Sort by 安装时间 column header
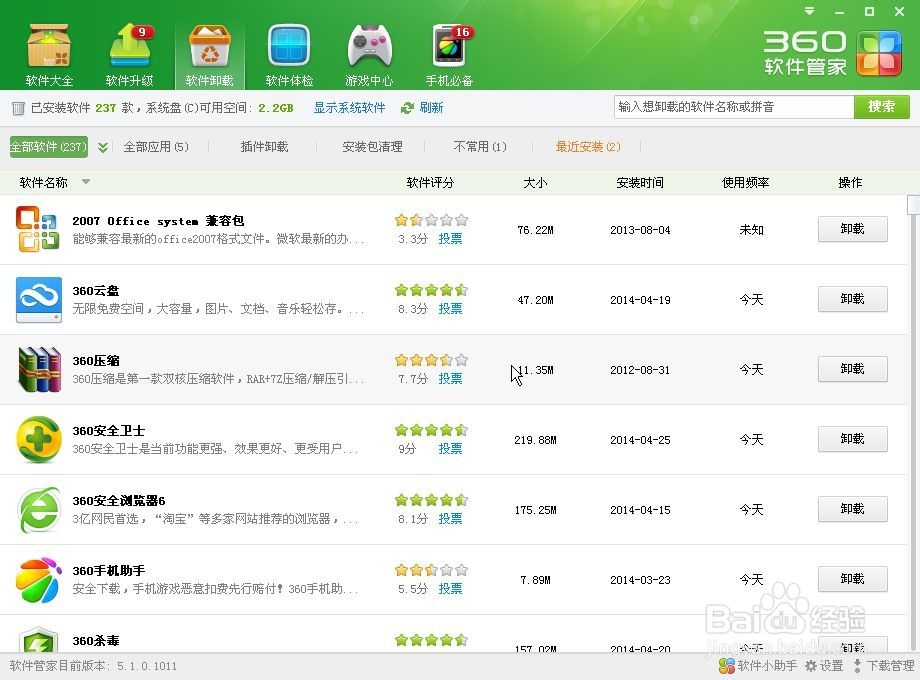This screenshot has height=680, width=920. coord(640,182)
